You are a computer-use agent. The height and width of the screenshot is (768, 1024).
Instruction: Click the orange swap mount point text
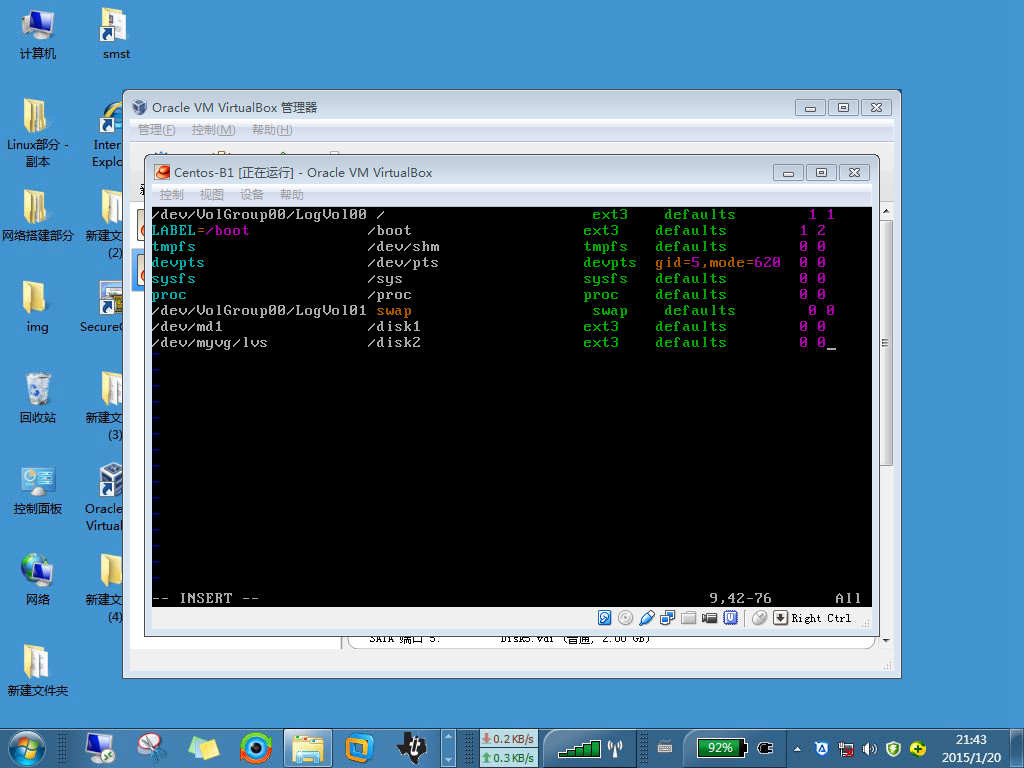tap(394, 311)
